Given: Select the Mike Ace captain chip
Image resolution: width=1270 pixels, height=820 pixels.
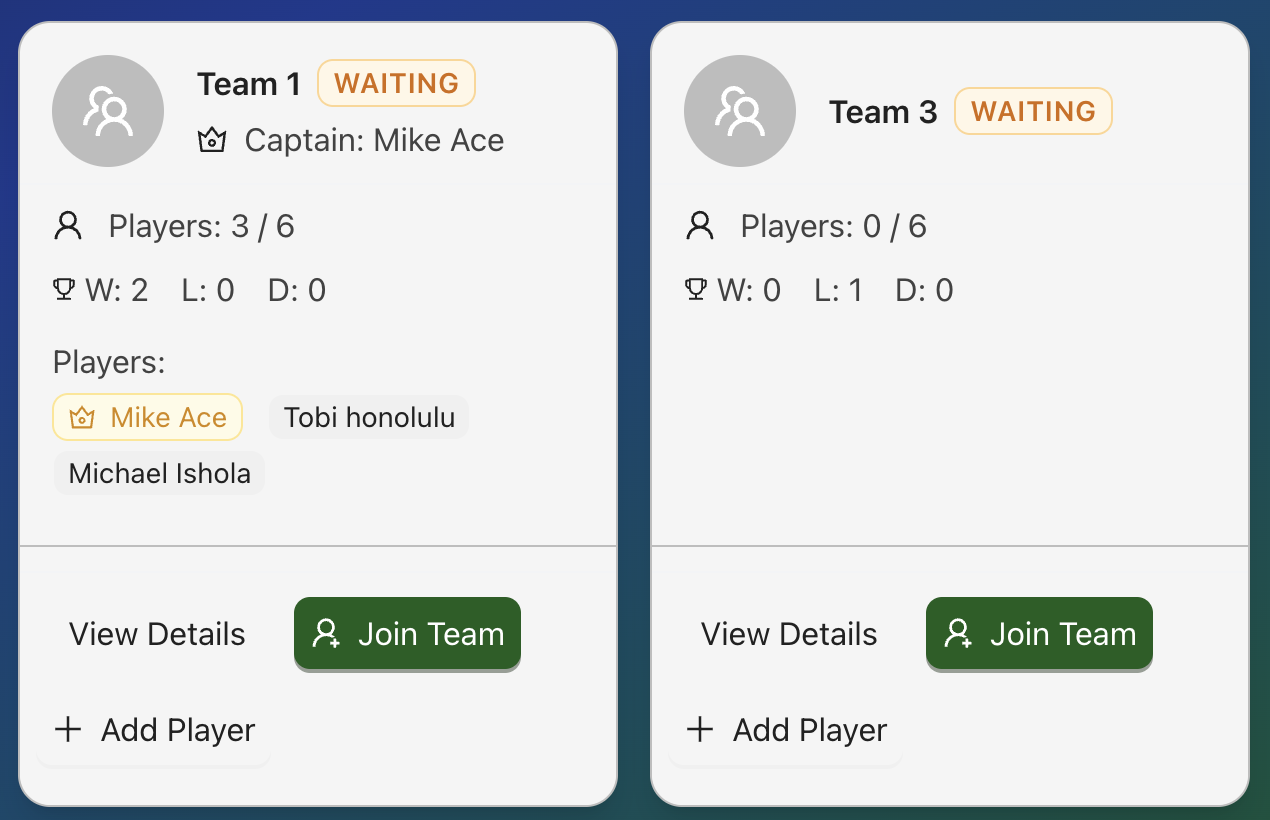Looking at the screenshot, I should (x=148, y=417).
